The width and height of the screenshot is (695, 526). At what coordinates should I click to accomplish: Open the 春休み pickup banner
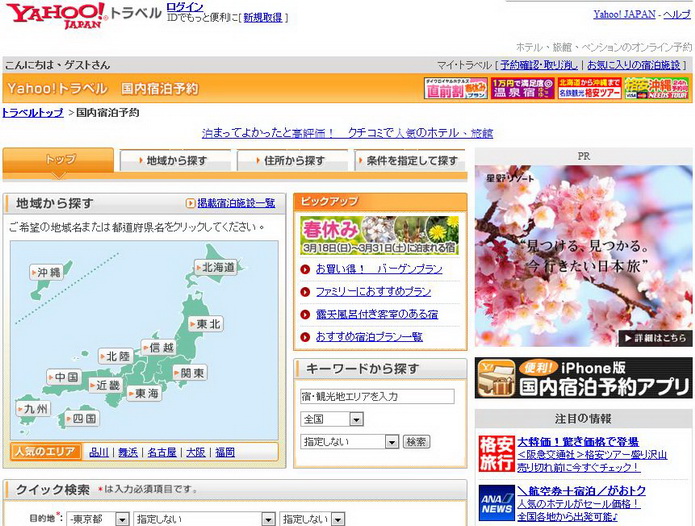coord(379,235)
